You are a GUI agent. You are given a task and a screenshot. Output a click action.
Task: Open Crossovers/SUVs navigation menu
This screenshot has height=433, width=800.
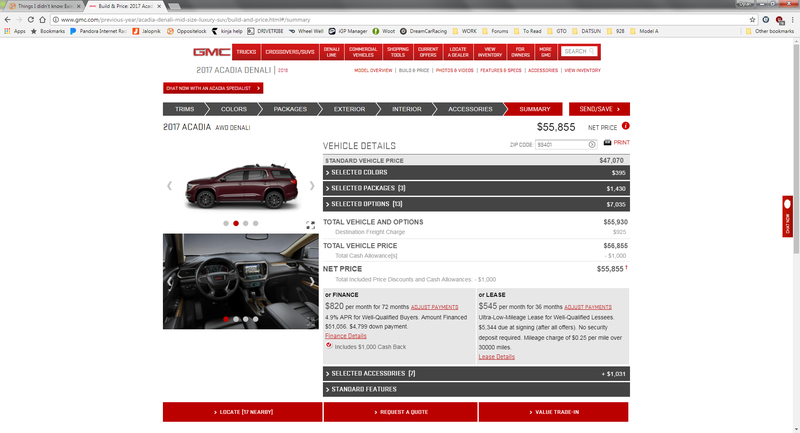(x=290, y=52)
